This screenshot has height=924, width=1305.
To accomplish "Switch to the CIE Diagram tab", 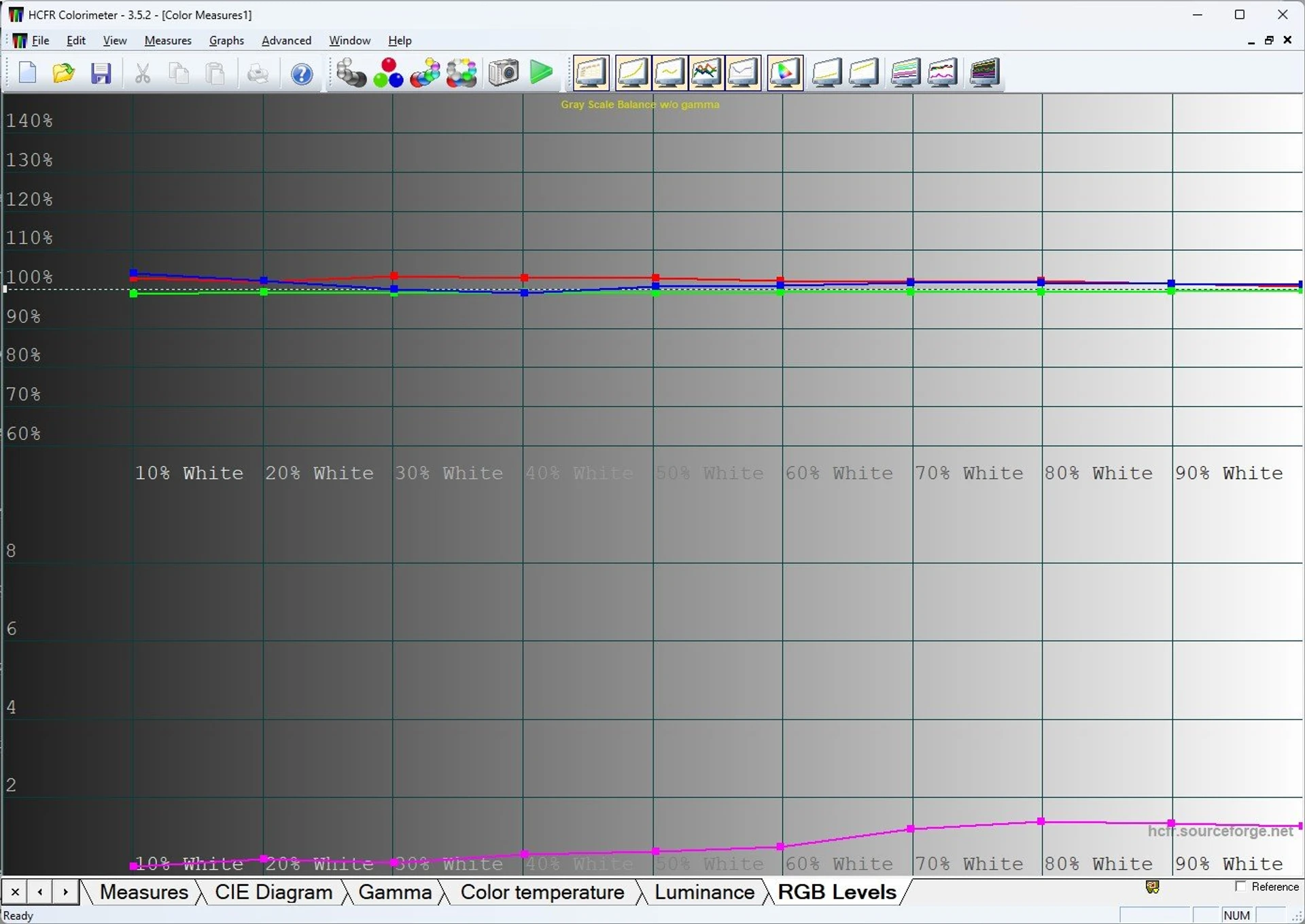I will click(x=273, y=892).
